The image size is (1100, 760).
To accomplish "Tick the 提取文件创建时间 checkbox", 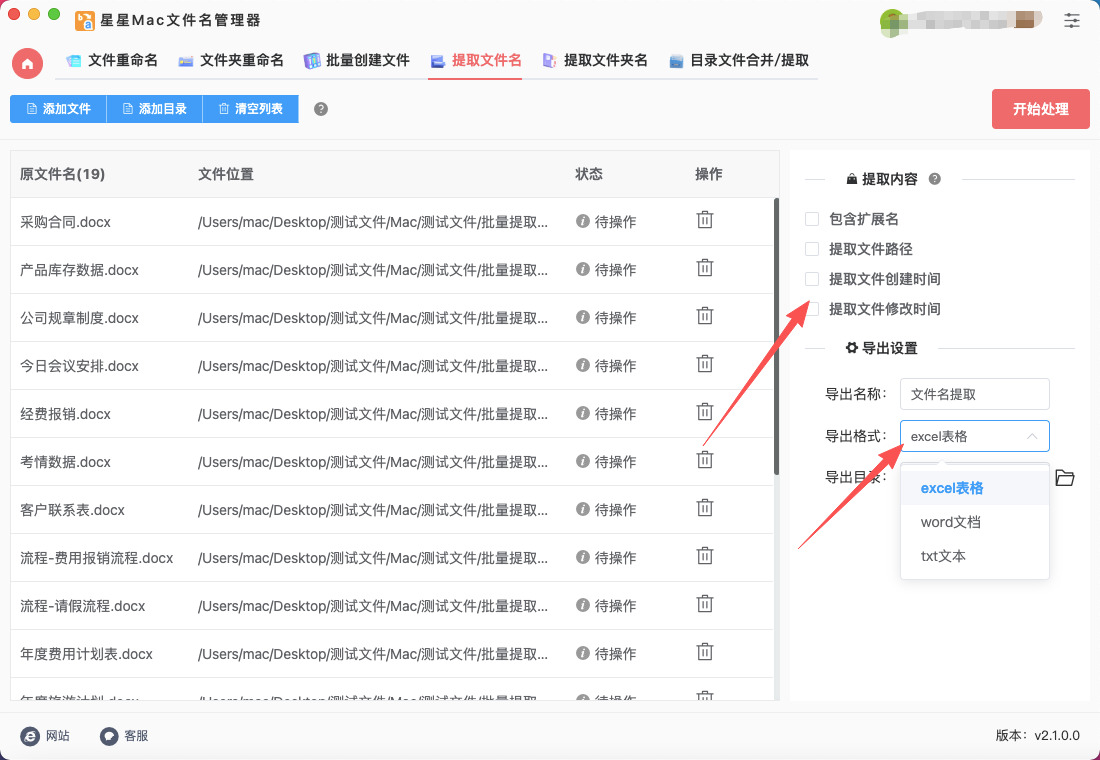I will coord(812,279).
